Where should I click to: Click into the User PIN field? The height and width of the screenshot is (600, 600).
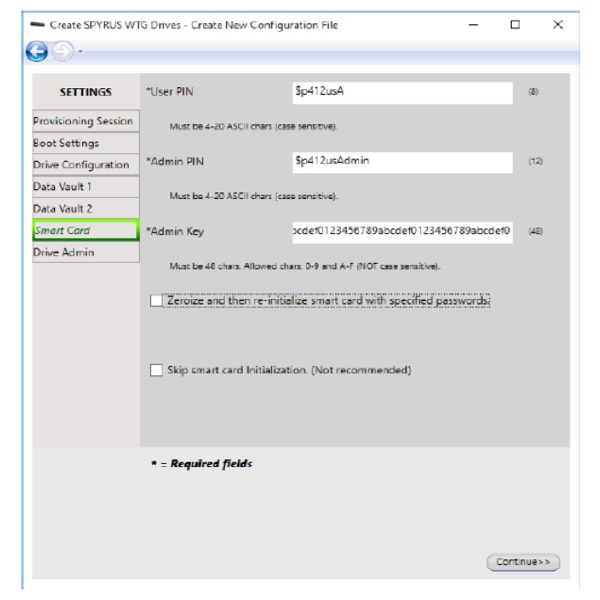[403, 93]
